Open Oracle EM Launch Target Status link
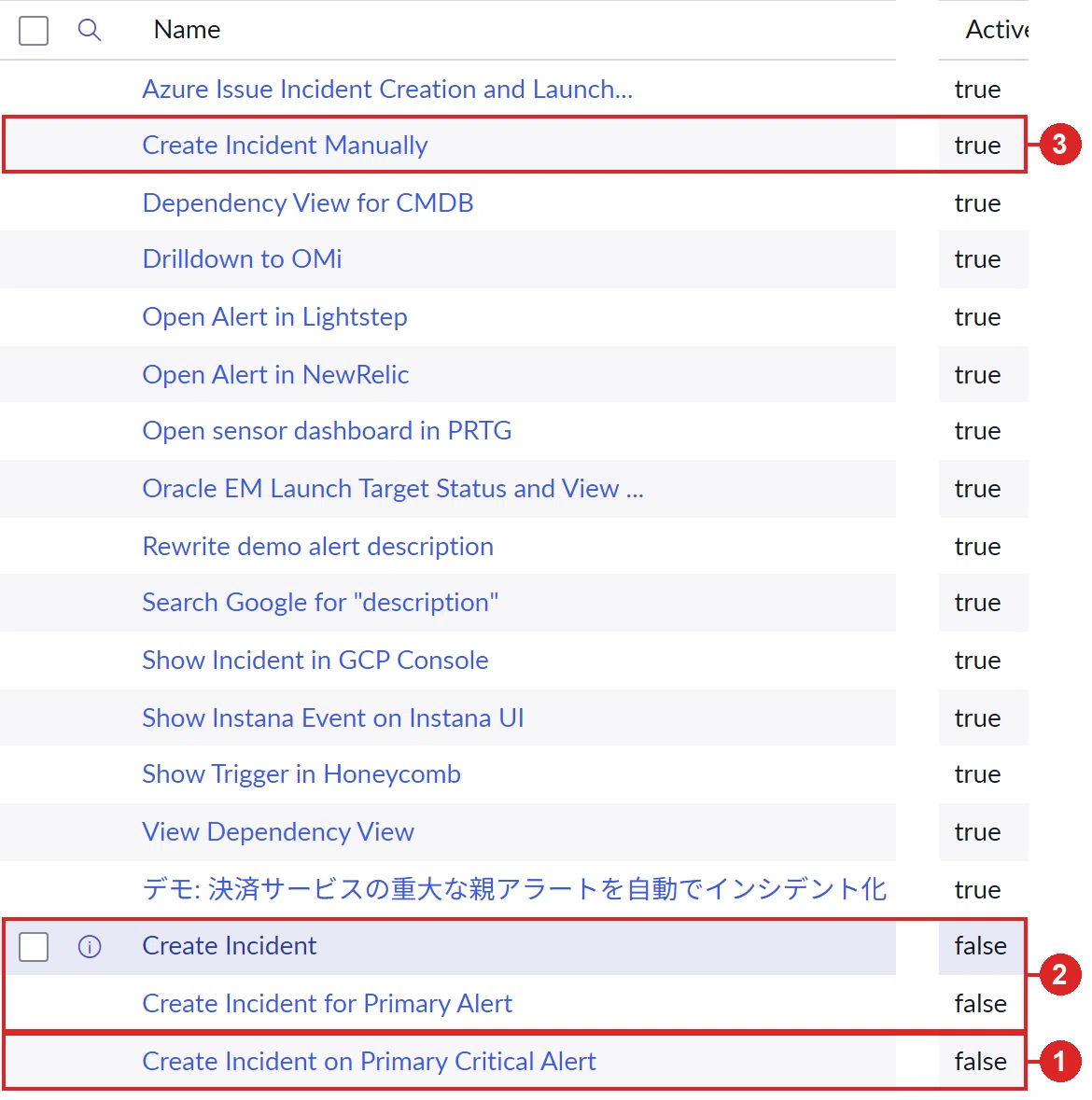This screenshot has width=1092, height=1100. coord(393,488)
